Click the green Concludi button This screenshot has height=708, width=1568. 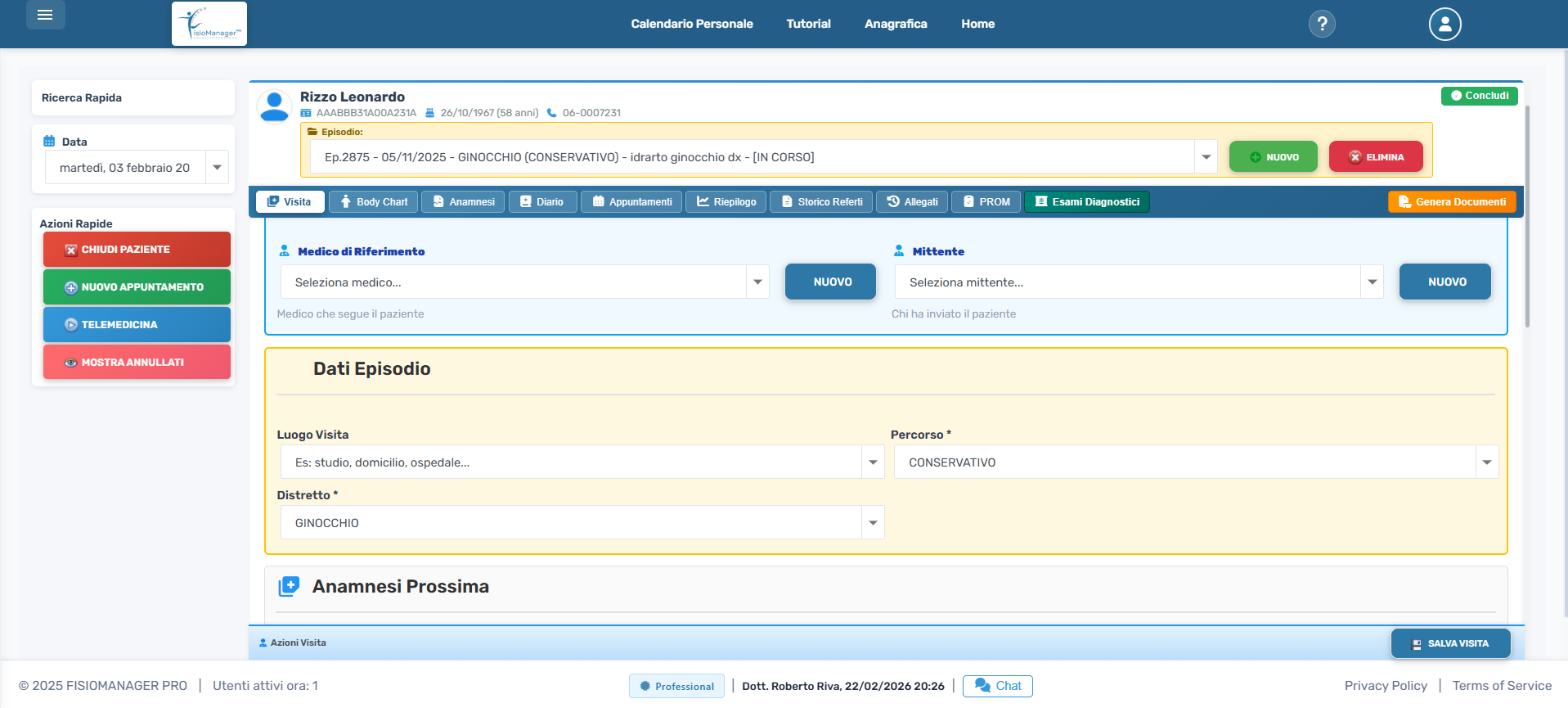click(1479, 96)
